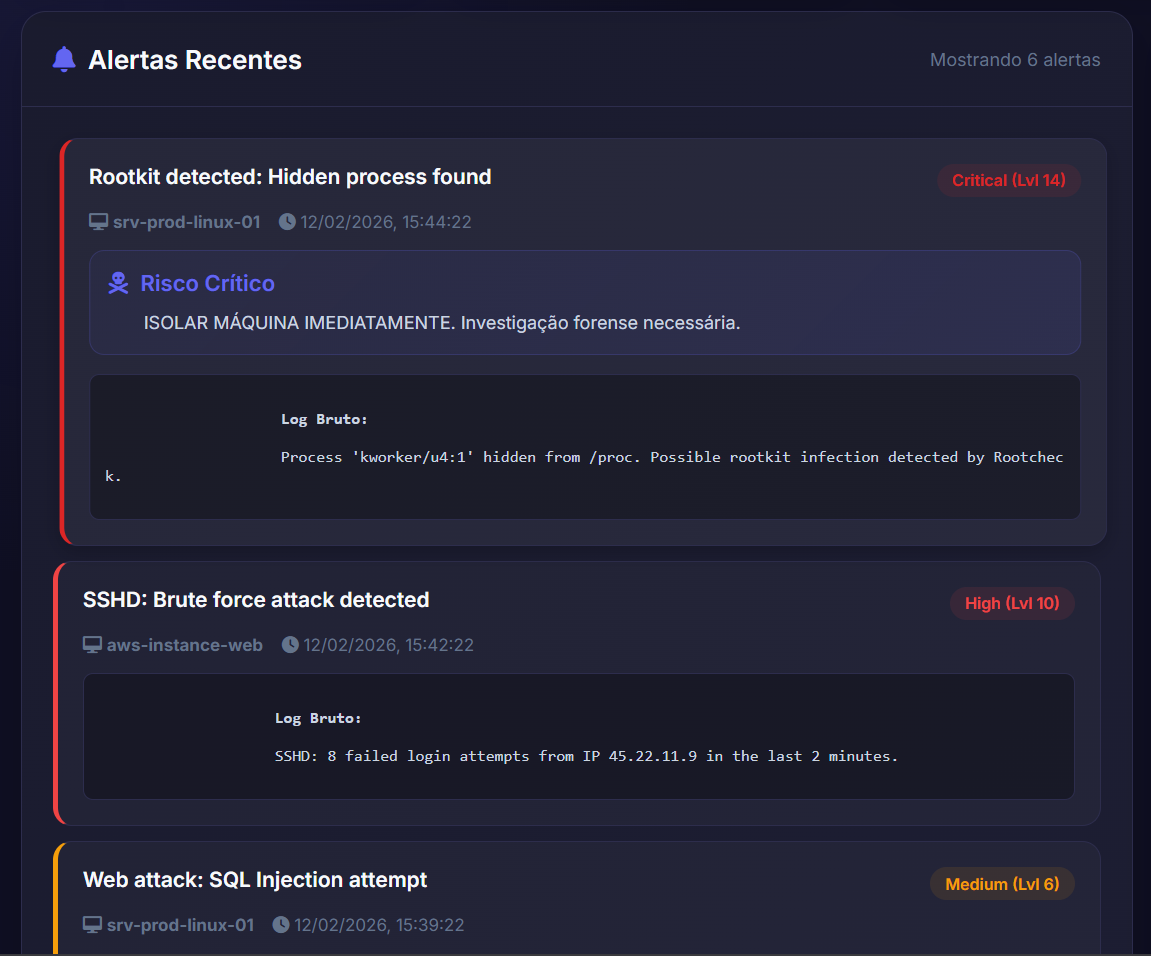The image size is (1151, 956).
Task: Click 'srv-prod-linux-01' host in SQL Injection alert
Action: 181,924
